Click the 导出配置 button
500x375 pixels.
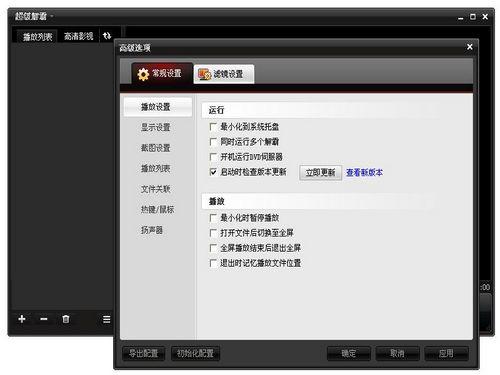coord(144,353)
